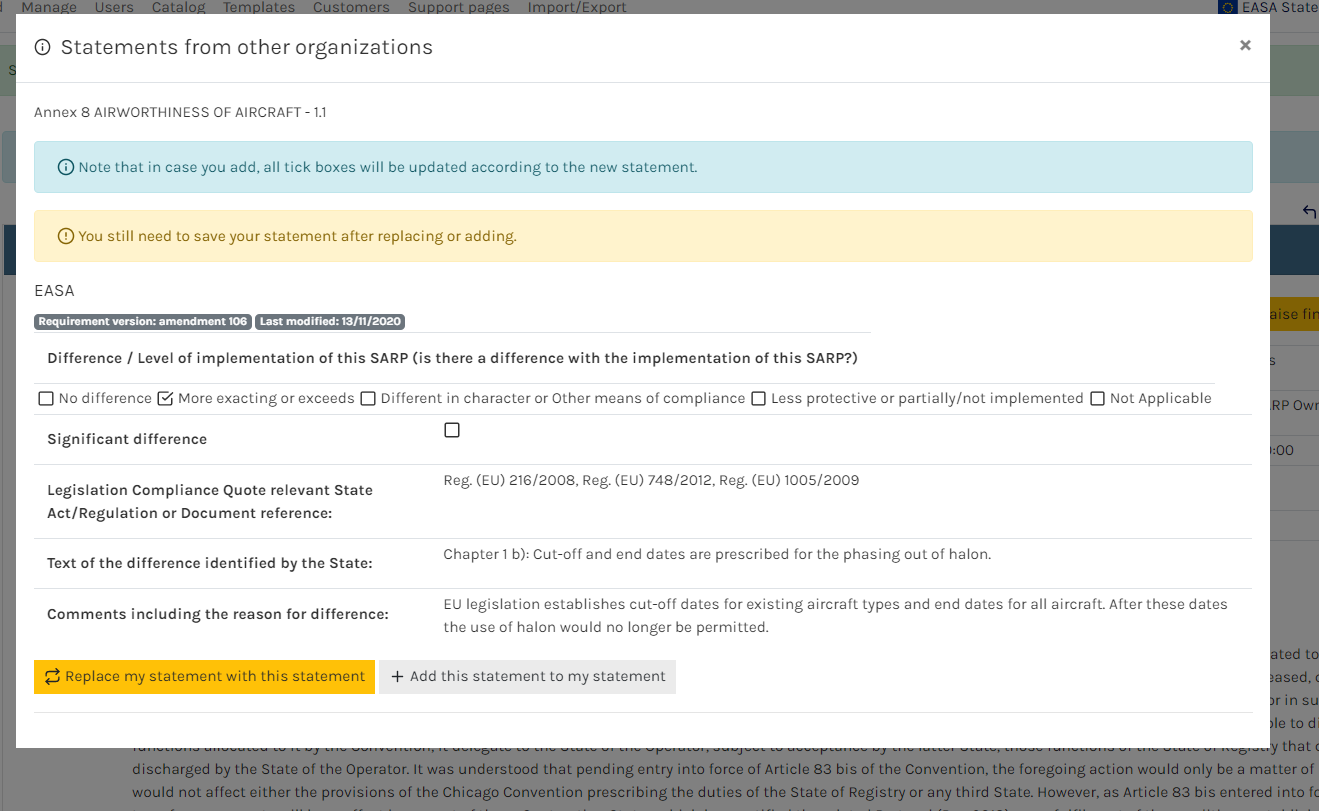The image size is (1319, 811).
Task: Click the X icon to dismiss the dialog
Action: click(x=1245, y=45)
